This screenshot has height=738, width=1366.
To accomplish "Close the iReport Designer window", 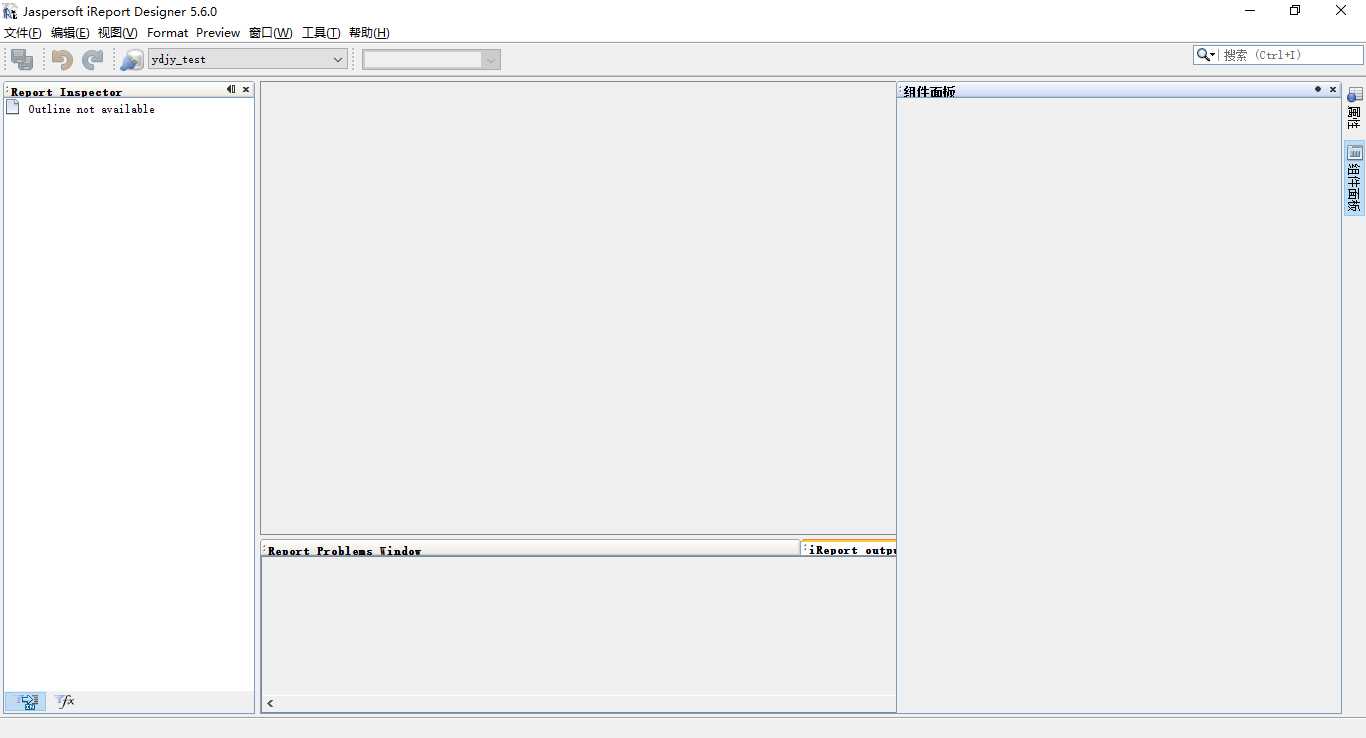I will tap(1342, 11).
